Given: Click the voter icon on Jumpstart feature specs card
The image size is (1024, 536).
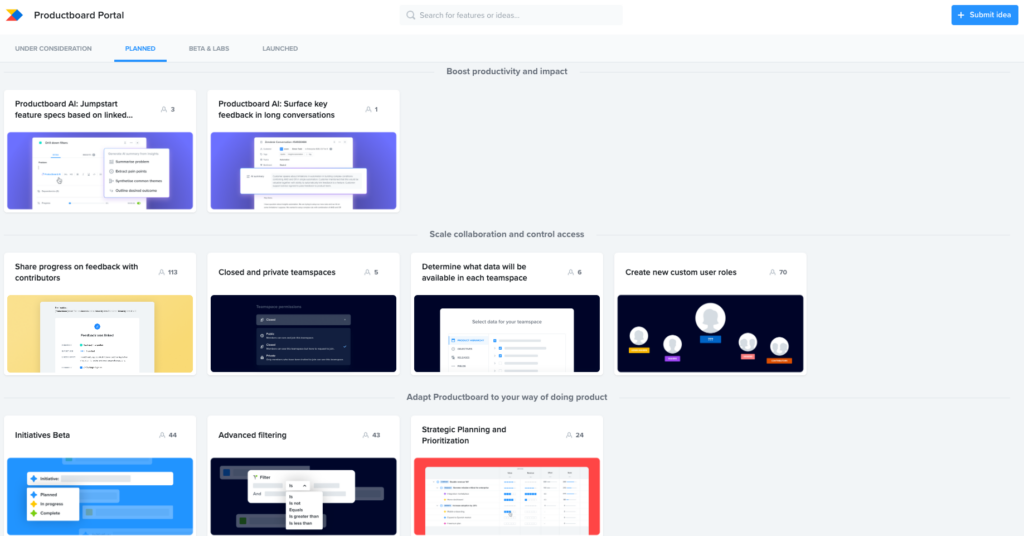Looking at the screenshot, I should tap(164, 109).
